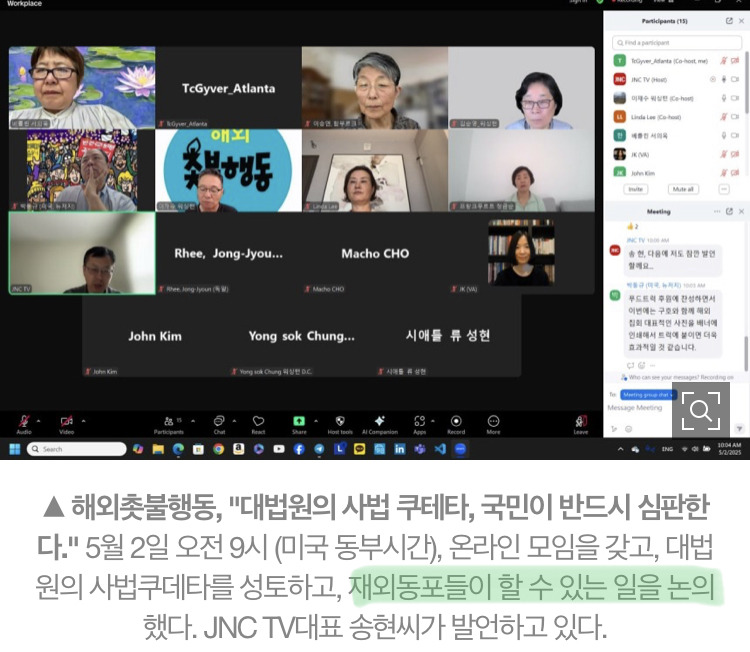
Task: Select JNC TV (Host) participant row
Action: (x=677, y=79)
